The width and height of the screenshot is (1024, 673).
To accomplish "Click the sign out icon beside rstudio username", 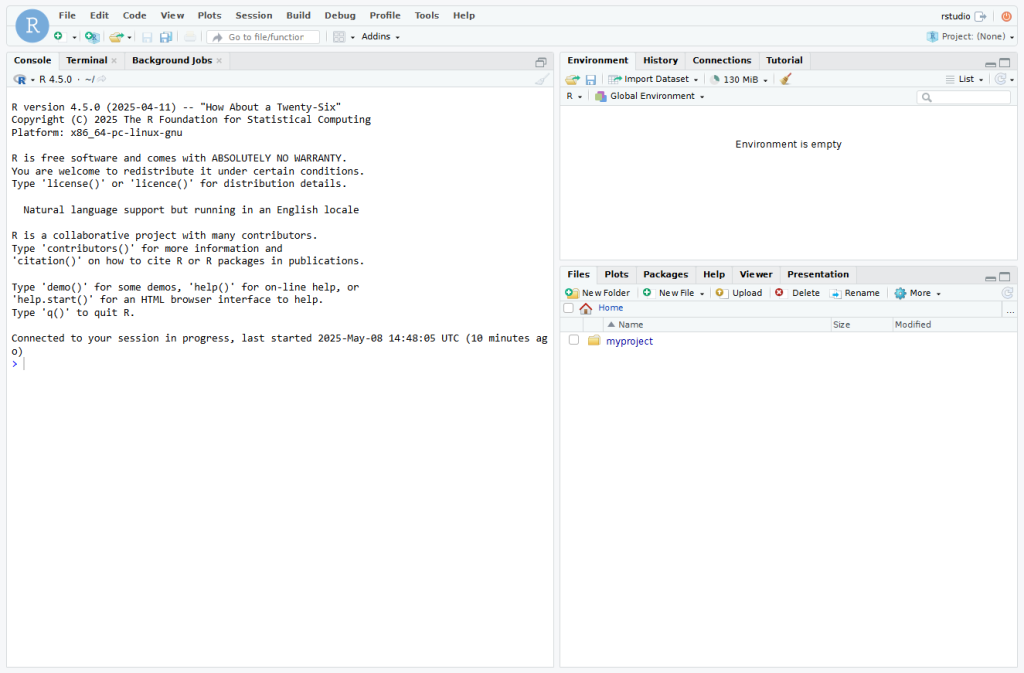I will tap(980, 16).
